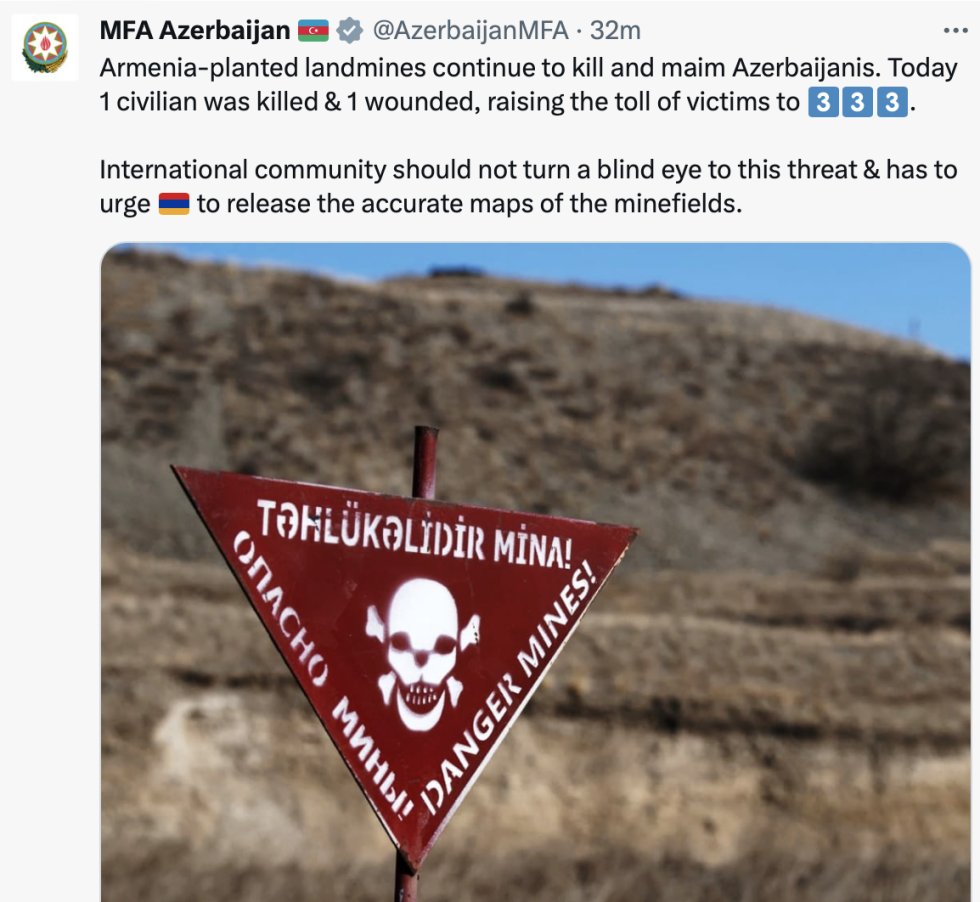Open the MFA Azerbaijan display name link
The image size is (980, 902).
194,30
